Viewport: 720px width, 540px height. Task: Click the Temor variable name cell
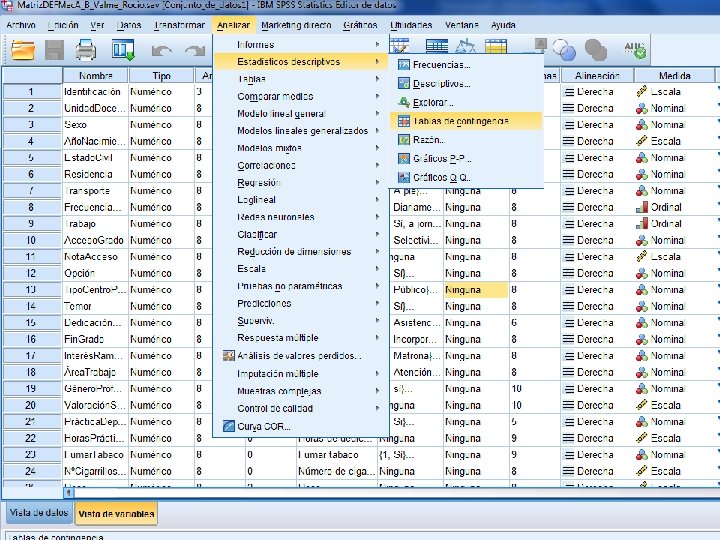click(x=96, y=306)
